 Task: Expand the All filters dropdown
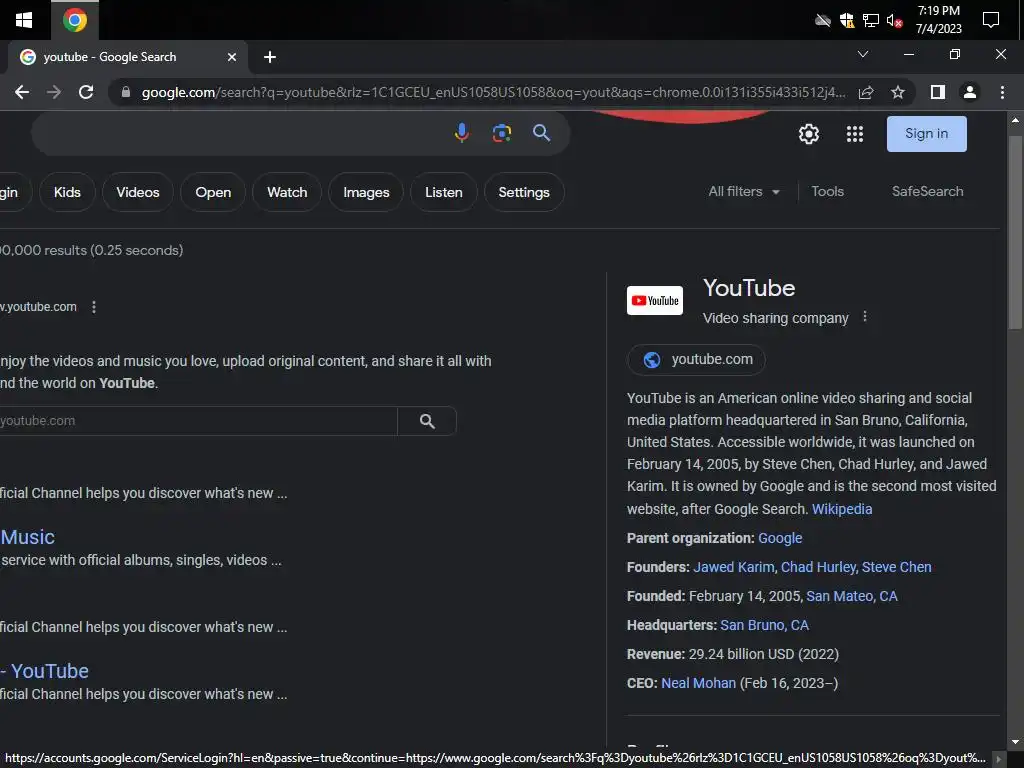pyautogui.click(x=744, y=191)
